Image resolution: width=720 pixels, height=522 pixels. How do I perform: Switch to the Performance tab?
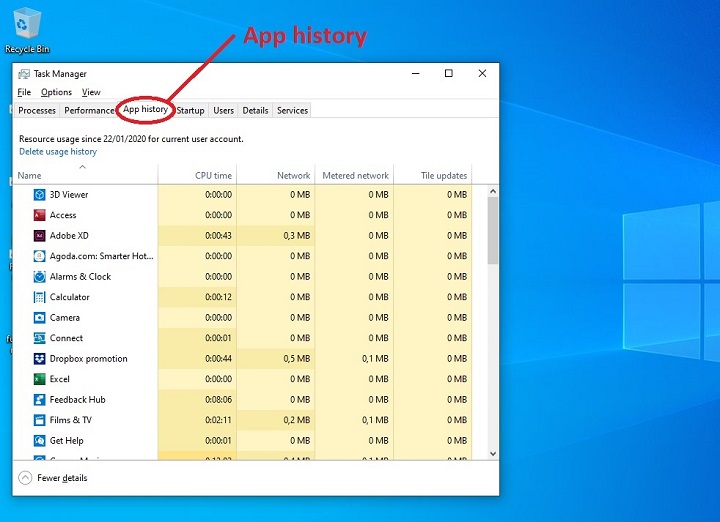[x=90, y=110]
